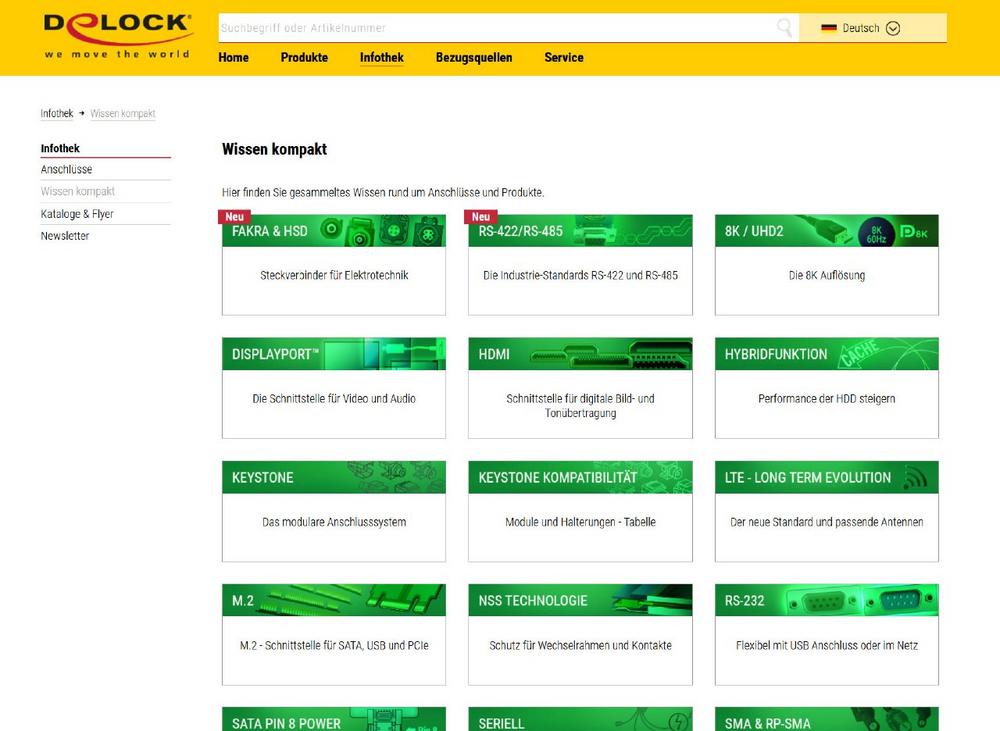Click the Newsletter sidebar link

click(x=65, y=236)
